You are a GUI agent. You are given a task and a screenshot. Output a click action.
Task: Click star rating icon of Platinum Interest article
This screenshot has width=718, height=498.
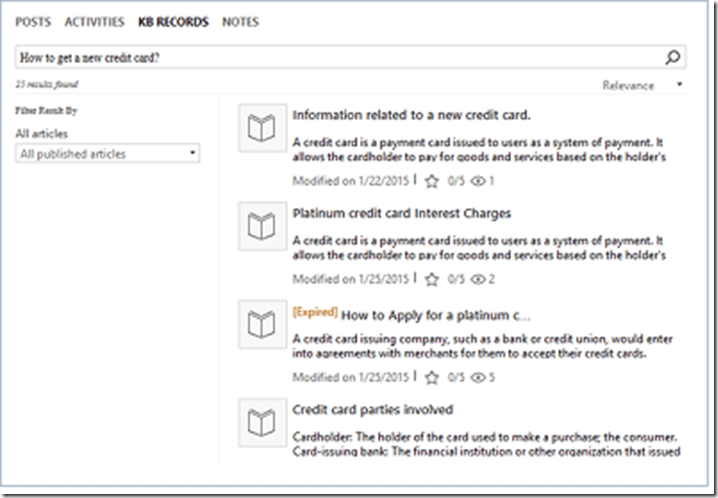coord(432,280)
